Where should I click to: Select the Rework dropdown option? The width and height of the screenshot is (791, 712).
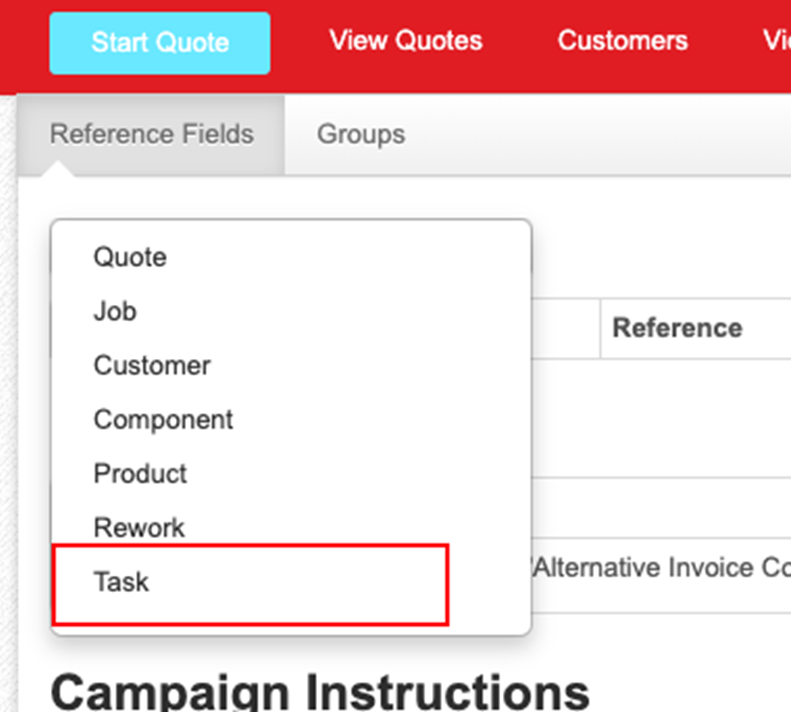click(x=139, y=527)
